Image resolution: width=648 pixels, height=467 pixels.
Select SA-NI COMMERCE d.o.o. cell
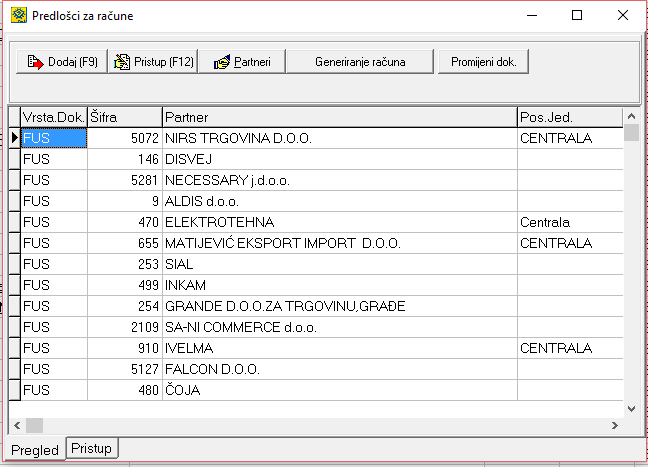tap(340, 327)
